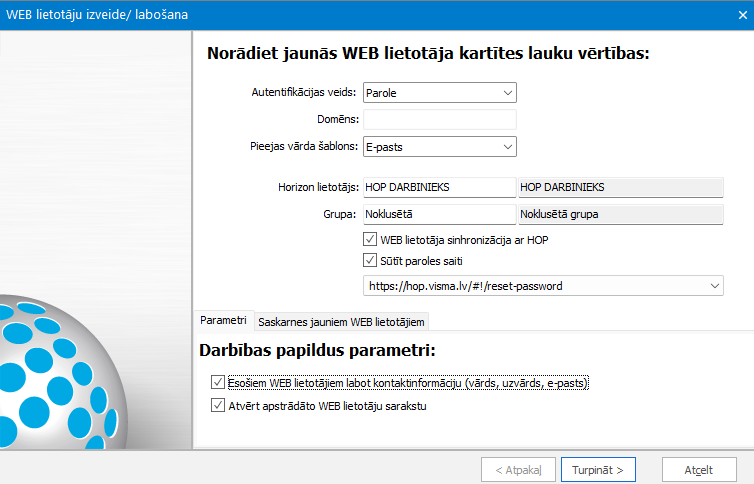Click the Domēns input field
The width and height of the screenshot is (754, 484).
pos(440,120)
